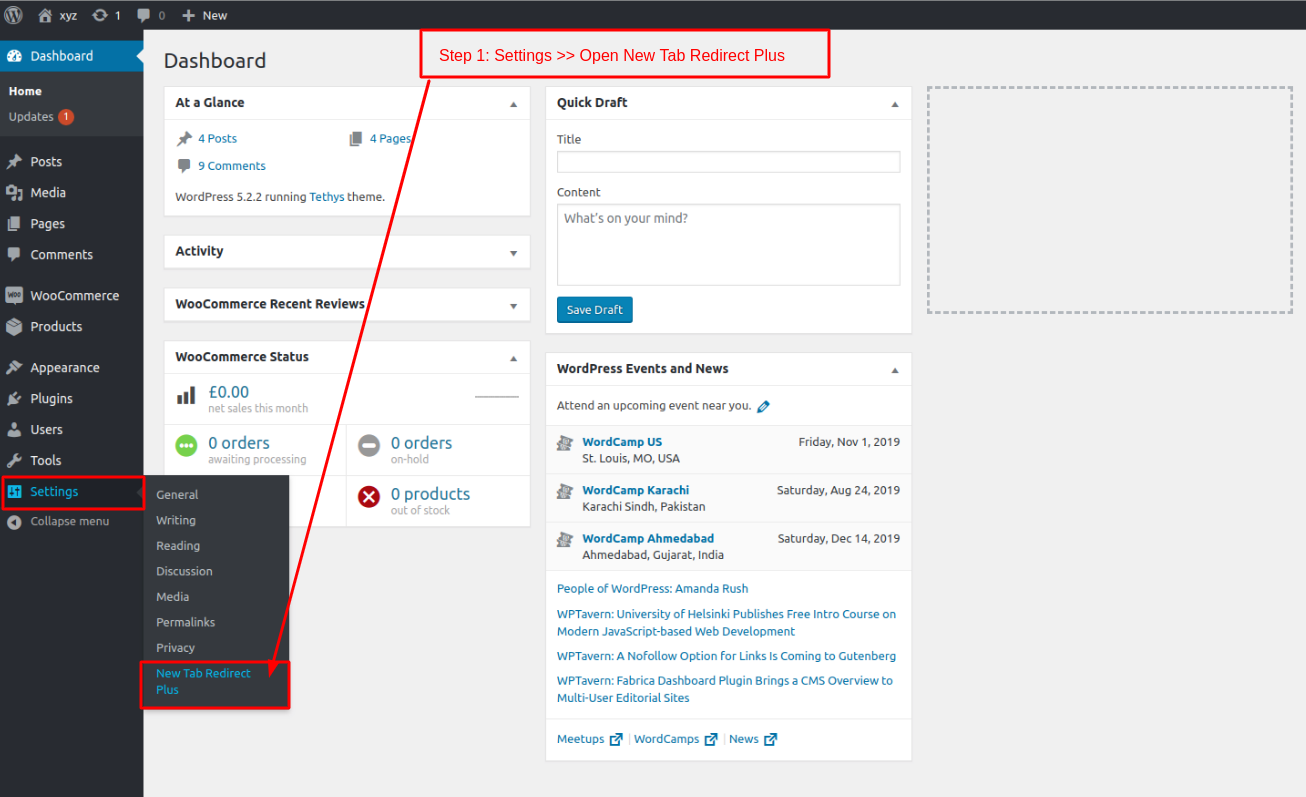Click the plus New icon in admin bar
This screenshot has width=1306, height=797.
(188, 16)
